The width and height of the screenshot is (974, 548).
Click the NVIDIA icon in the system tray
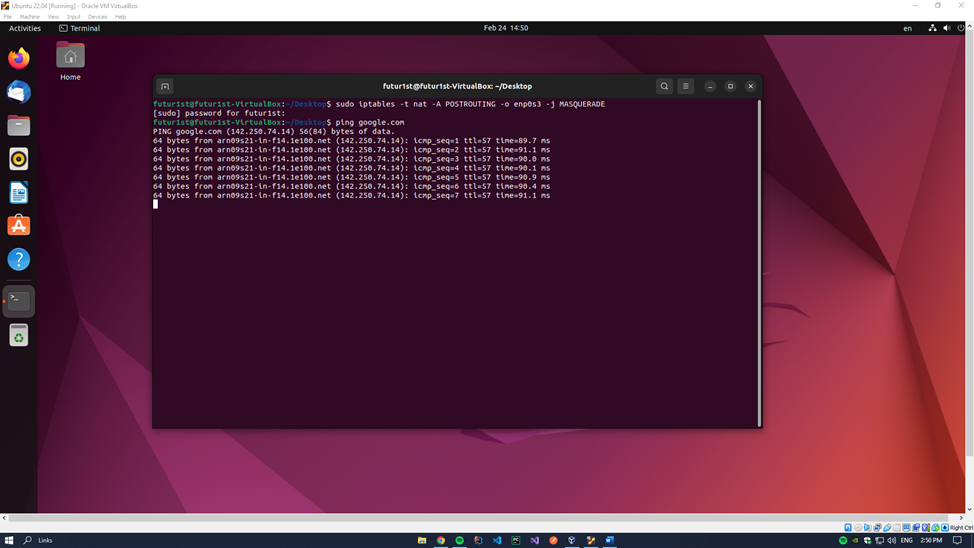coord(855,541)
